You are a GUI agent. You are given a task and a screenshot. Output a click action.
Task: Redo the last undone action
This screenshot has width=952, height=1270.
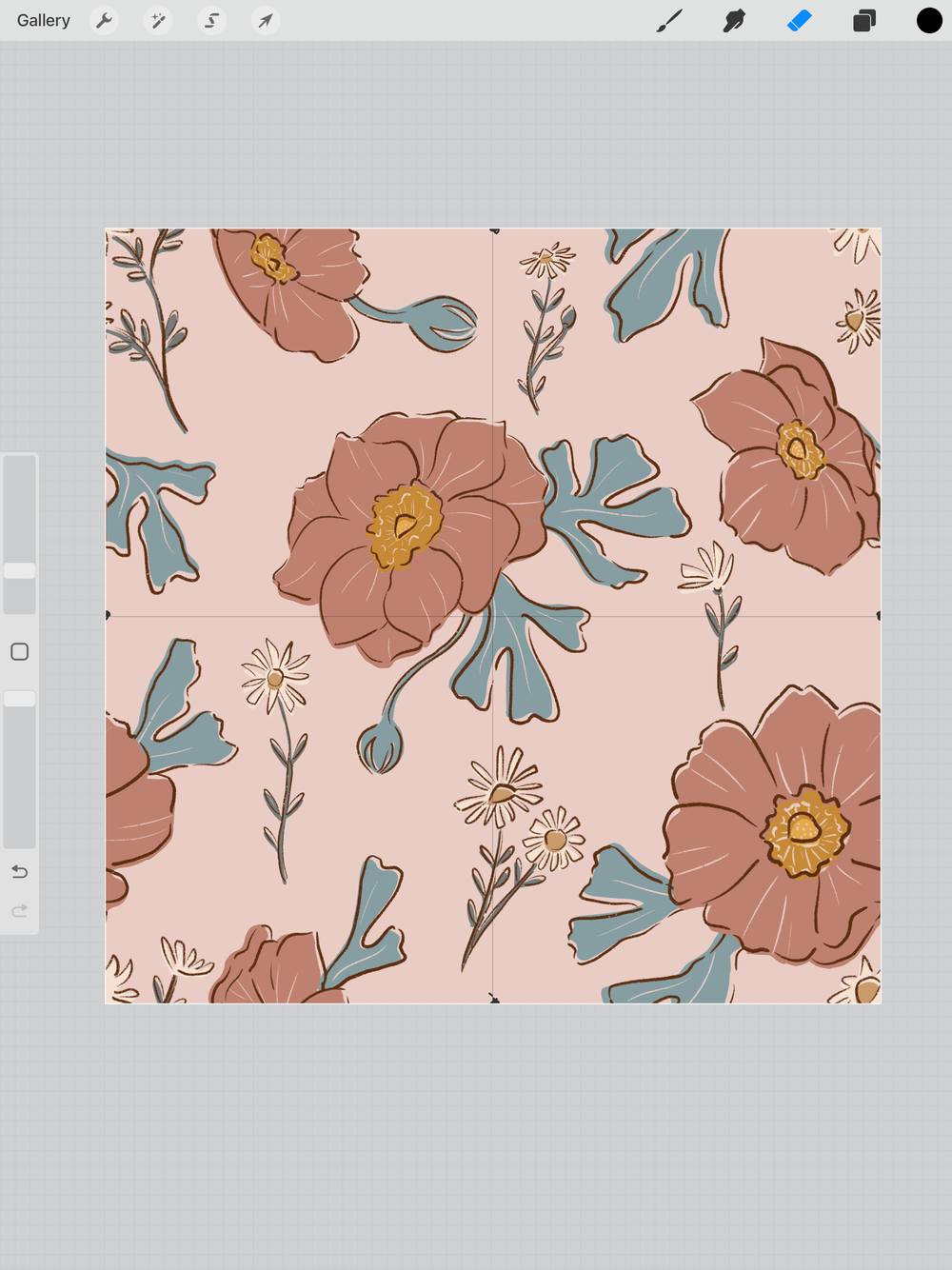tap(20, 911)
